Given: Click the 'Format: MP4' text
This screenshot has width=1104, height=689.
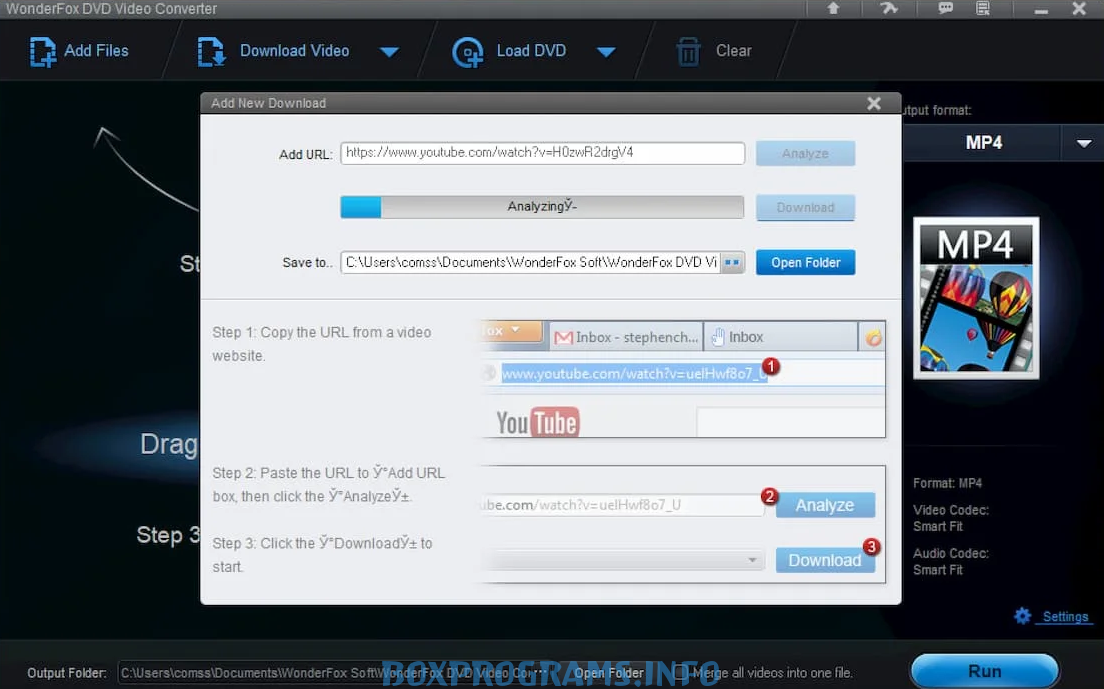Looking at the screenshot, I should [947, 483].
